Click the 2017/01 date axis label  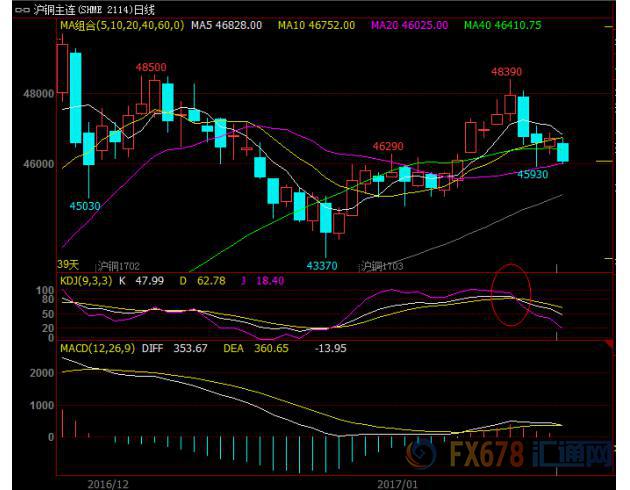point(397,484)
